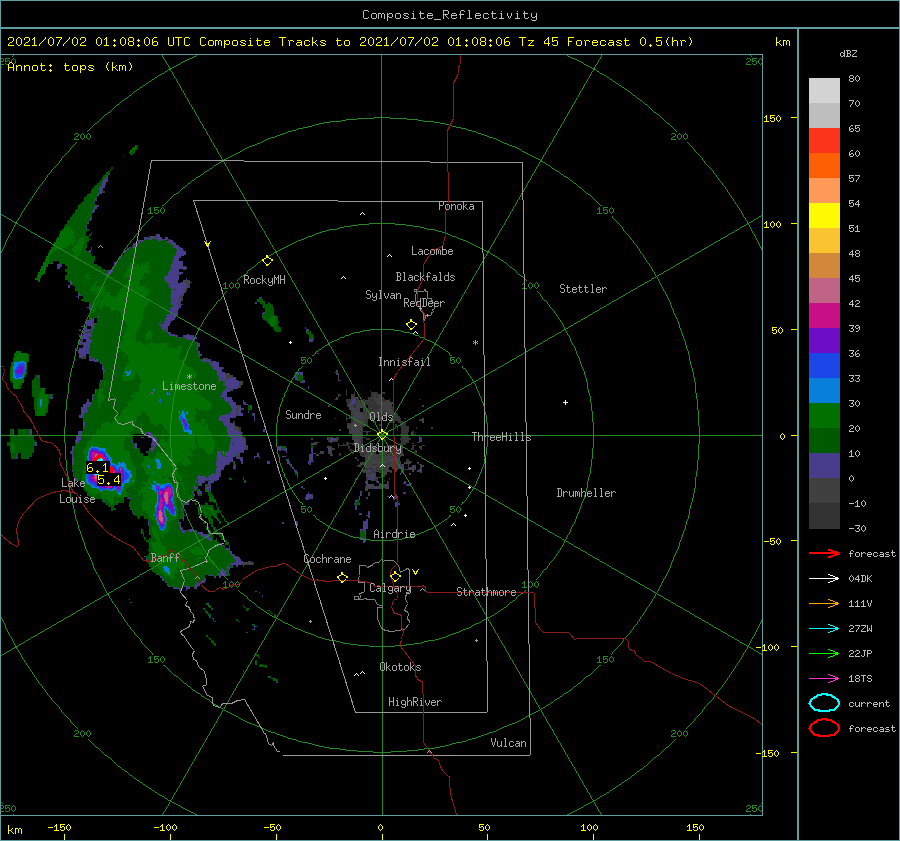Click the red 'forecast' ellipse legend icon
The image size is (900, 841).
coord(824,728)
